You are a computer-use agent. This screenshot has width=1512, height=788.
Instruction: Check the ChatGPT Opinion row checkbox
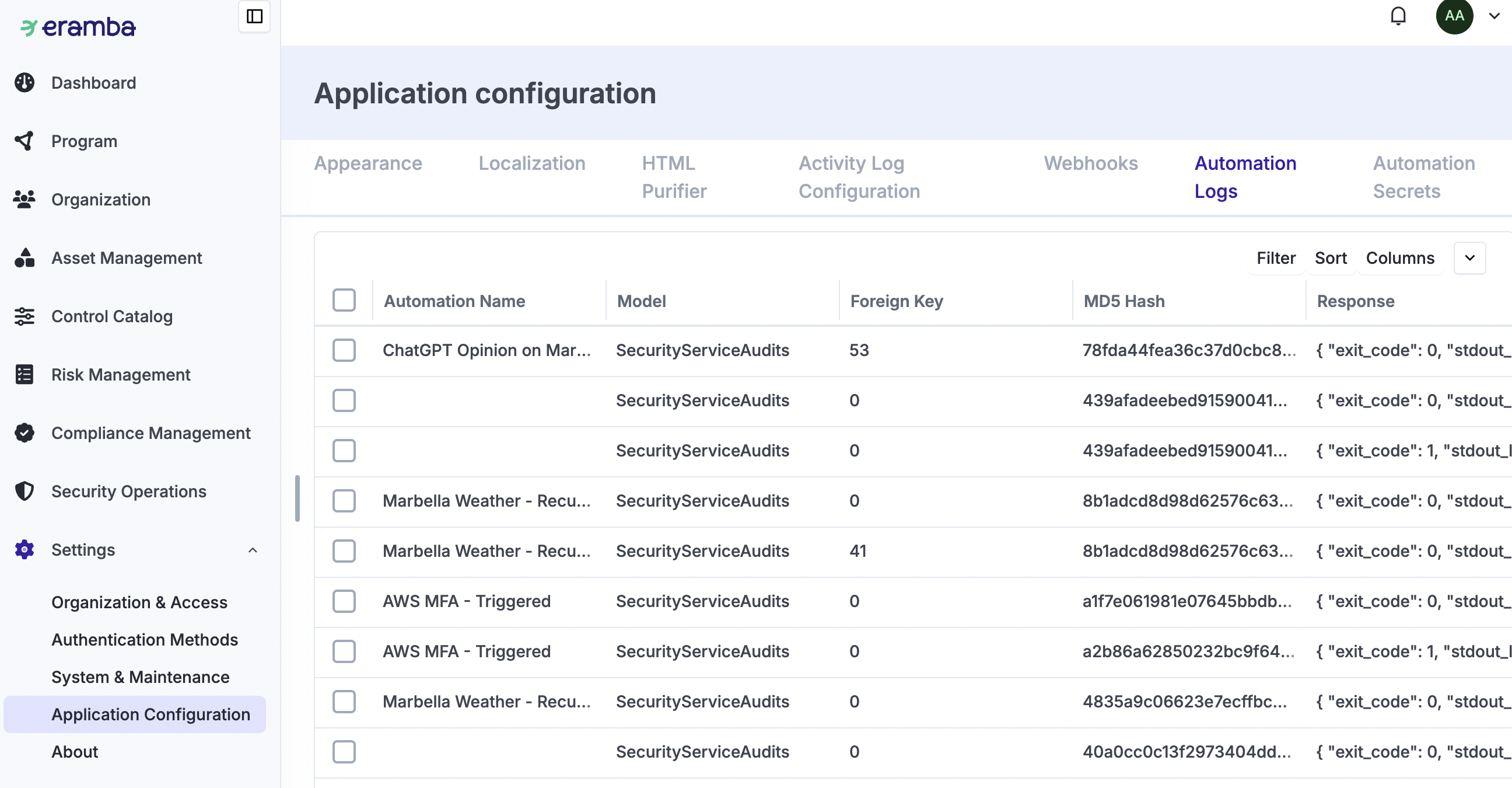[x=344, y=351]
